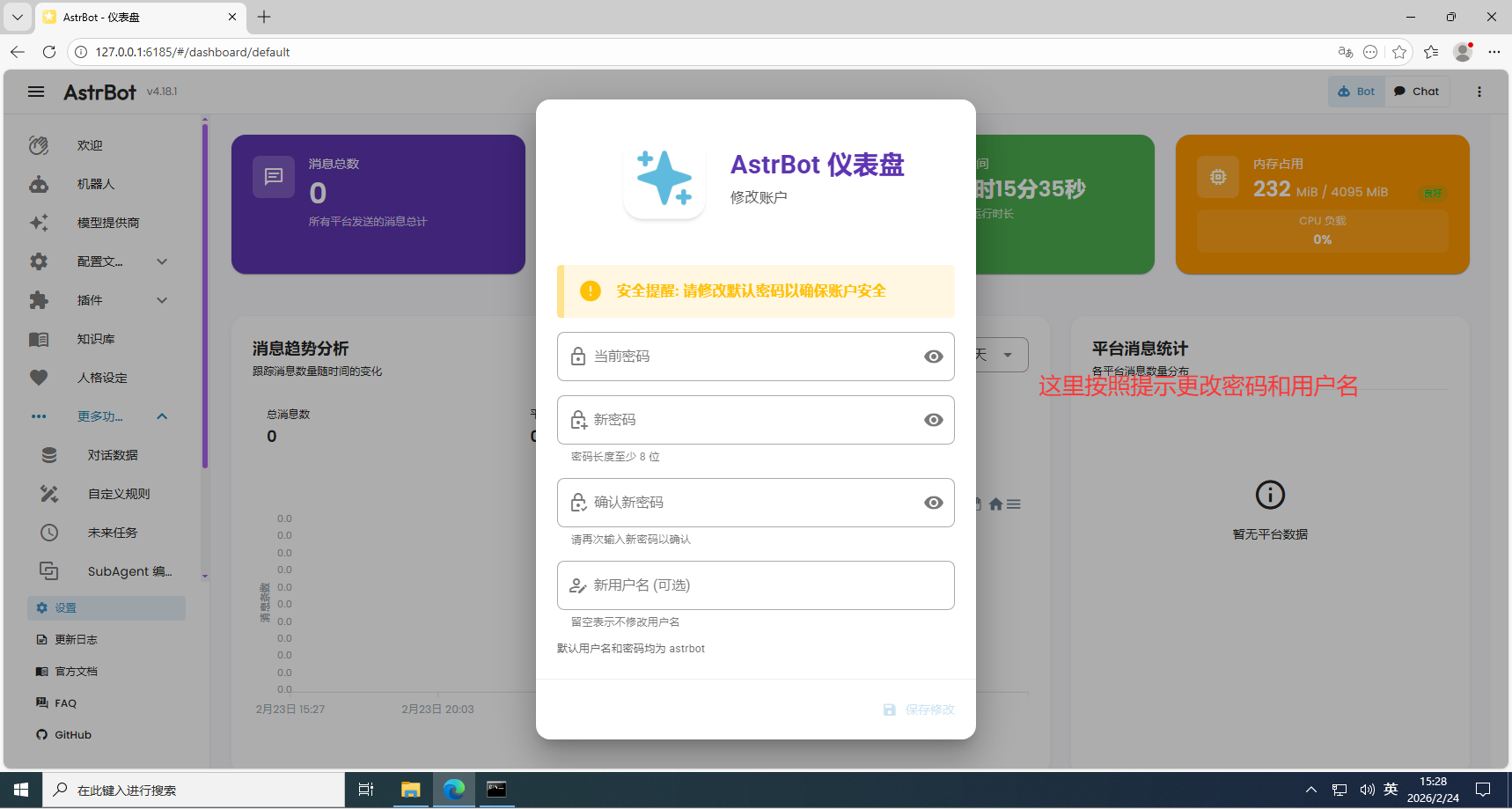Screen dimensions: 1512x809
Task: Open 对话数据 database icon
Action: (49, 455)
